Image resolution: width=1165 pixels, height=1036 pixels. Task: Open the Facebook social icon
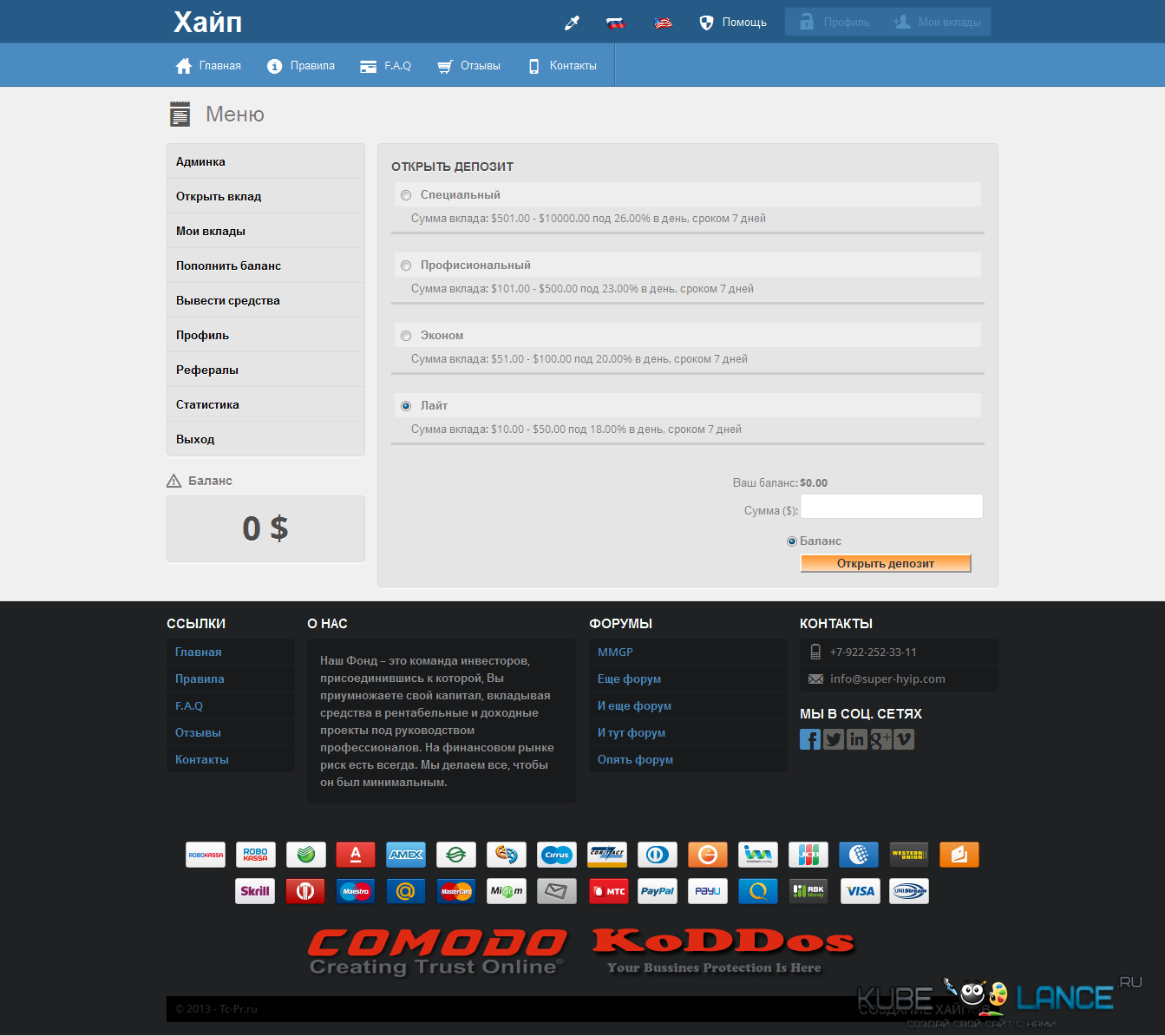click(x=809, y=739)
